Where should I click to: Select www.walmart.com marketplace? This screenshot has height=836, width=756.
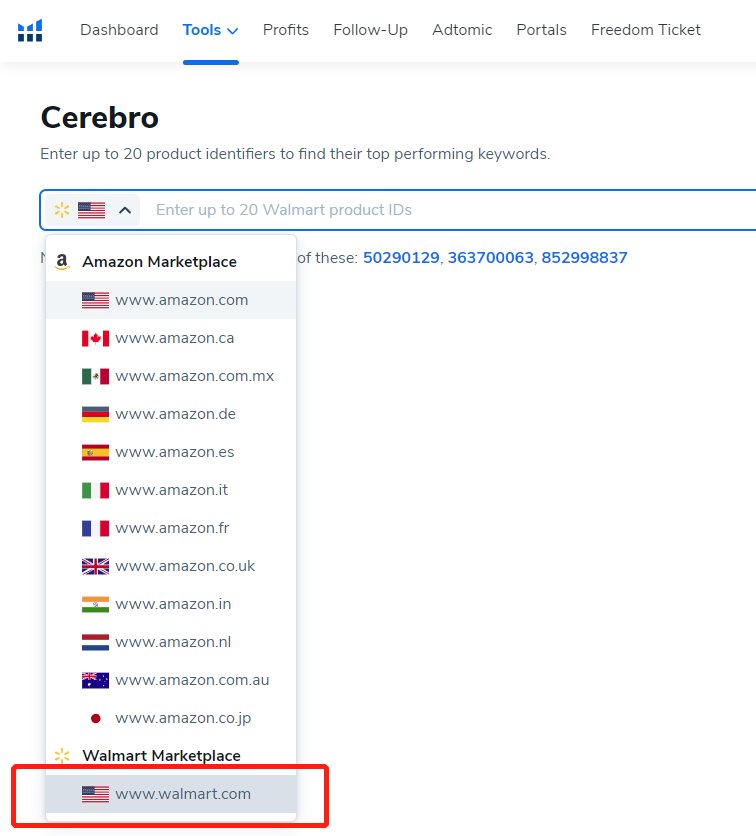(x=171, y=794)
